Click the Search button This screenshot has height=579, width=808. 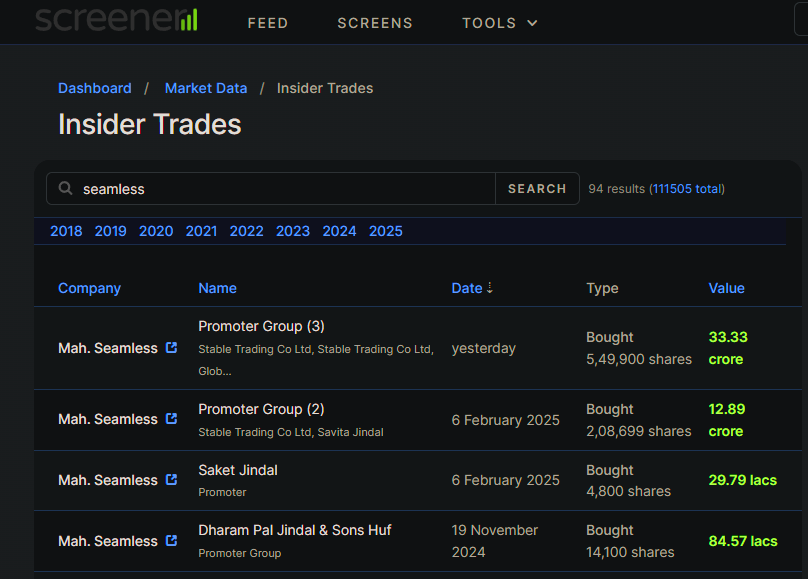click(537, 189)
